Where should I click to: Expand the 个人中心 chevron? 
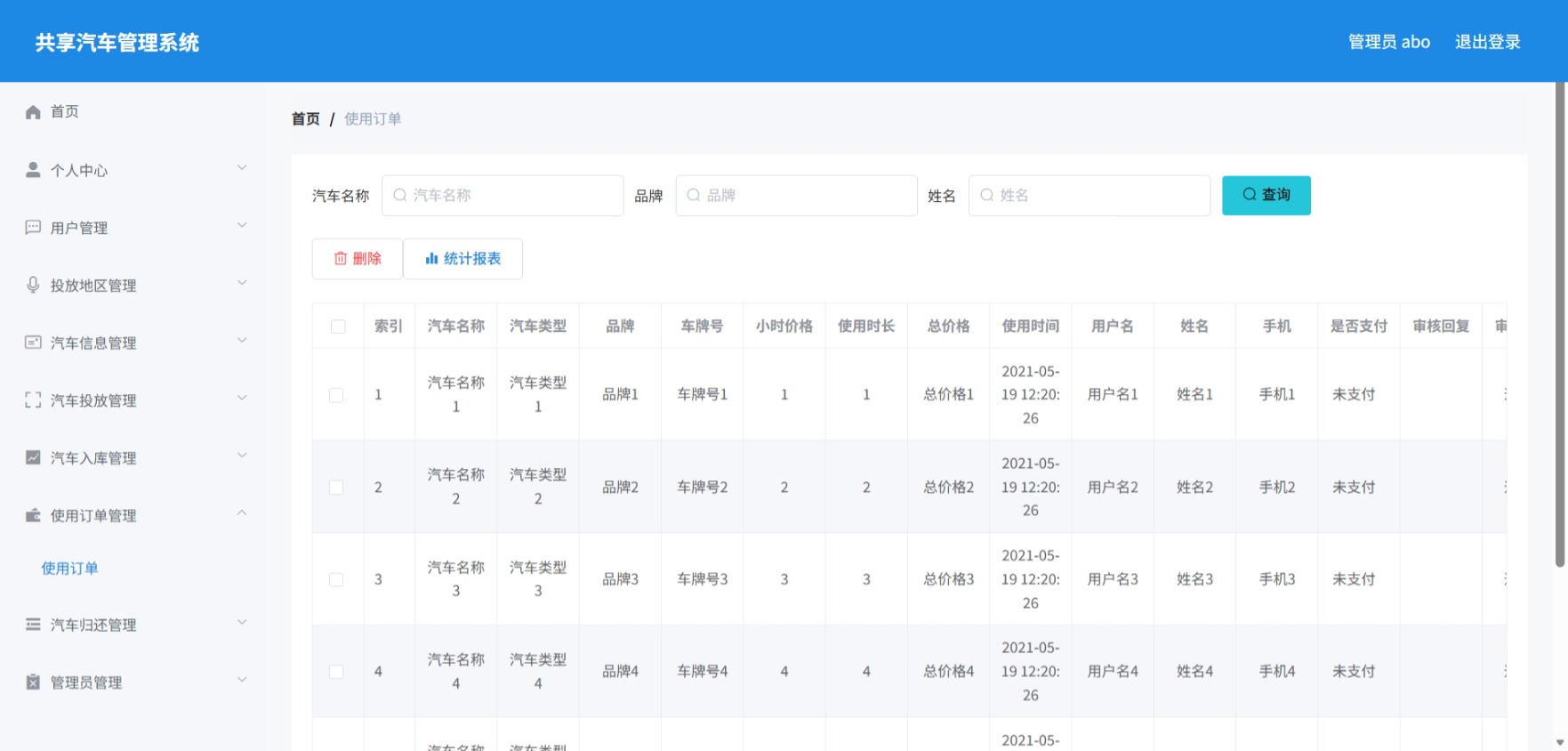click(x=242, y=168)
